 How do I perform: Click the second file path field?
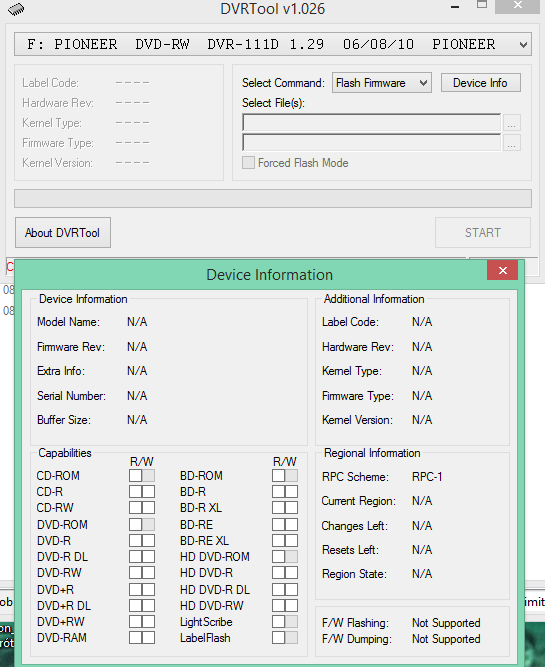(371, 143)
